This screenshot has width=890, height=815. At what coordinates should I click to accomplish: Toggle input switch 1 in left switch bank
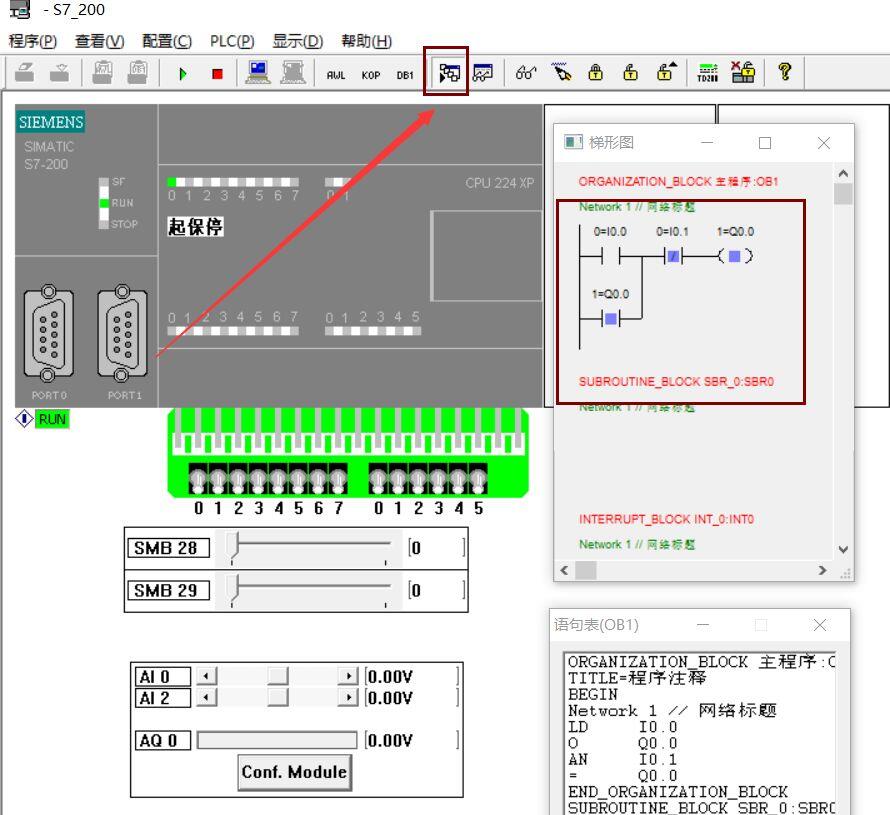218,480
